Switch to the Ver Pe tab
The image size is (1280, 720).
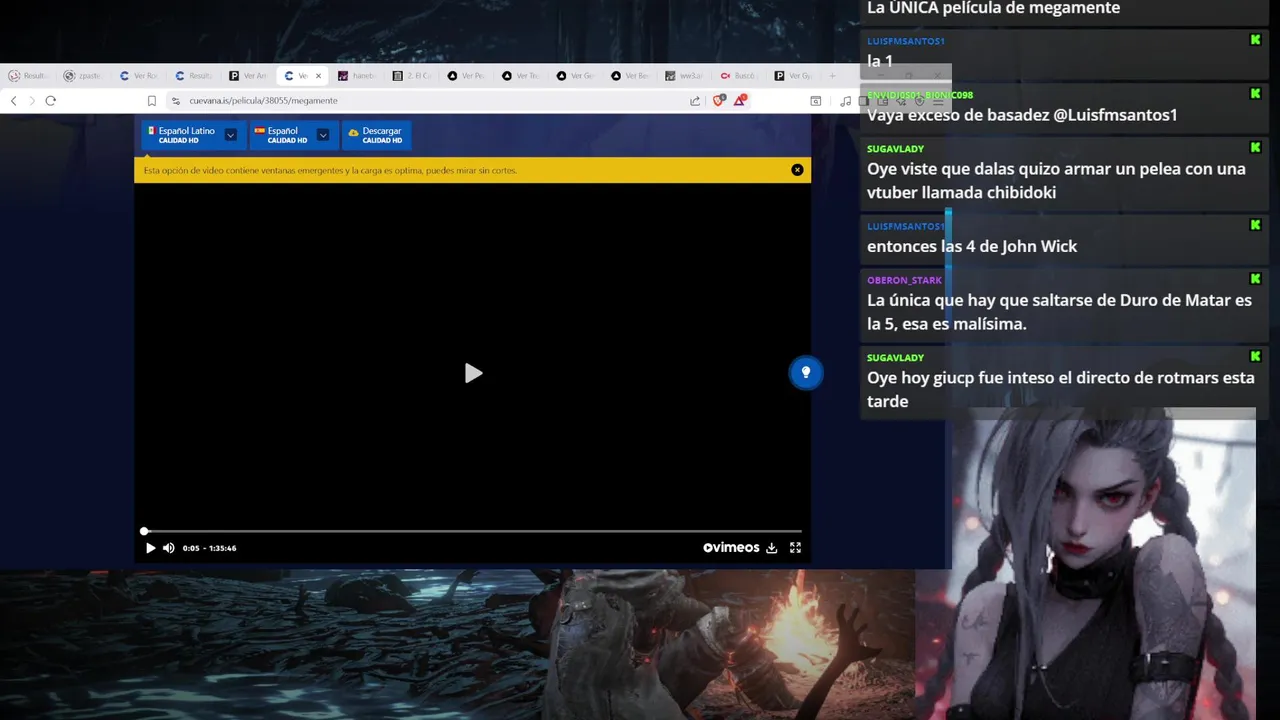[467, 76]
